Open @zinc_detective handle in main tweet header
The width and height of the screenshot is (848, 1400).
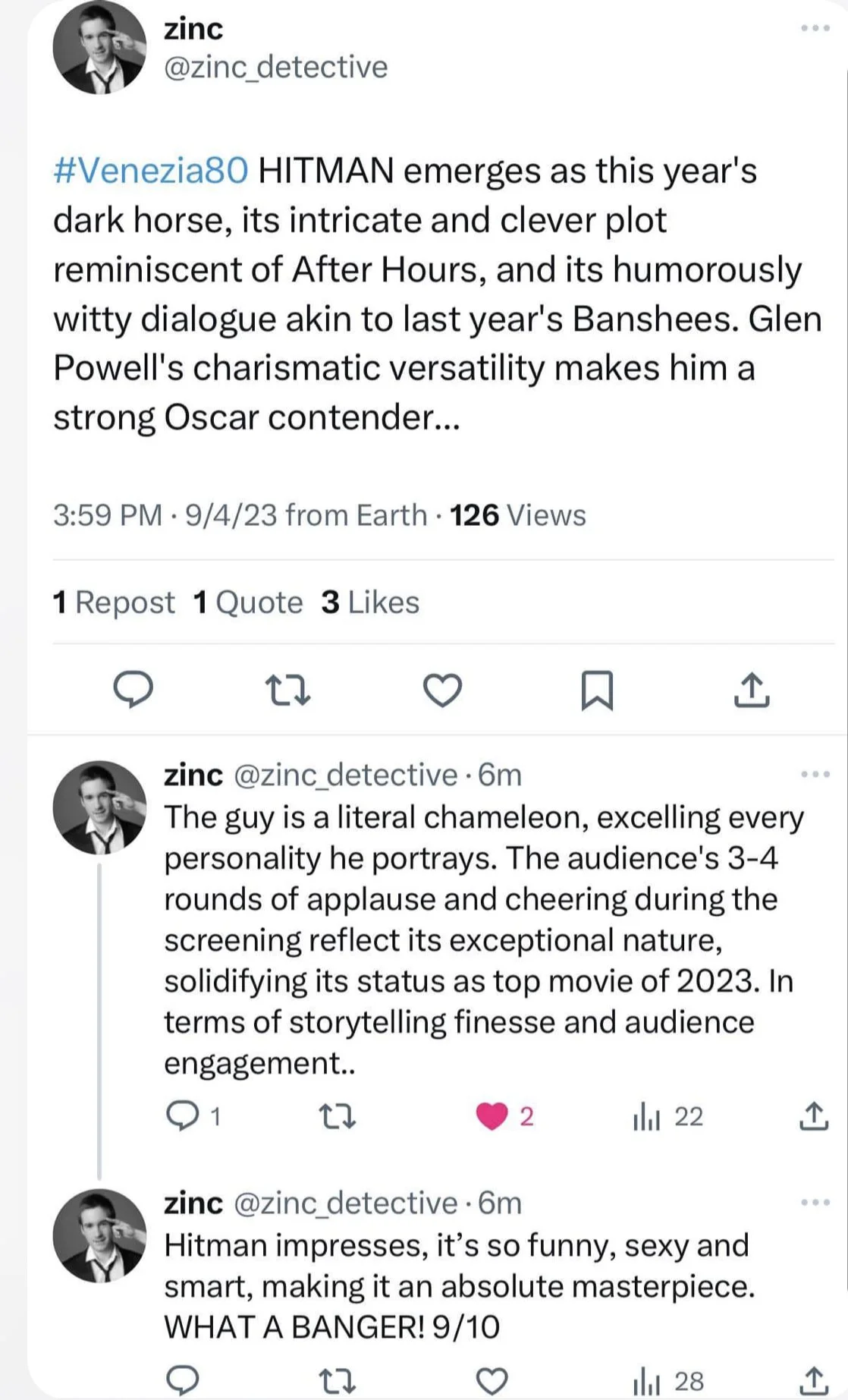point(275,68)
